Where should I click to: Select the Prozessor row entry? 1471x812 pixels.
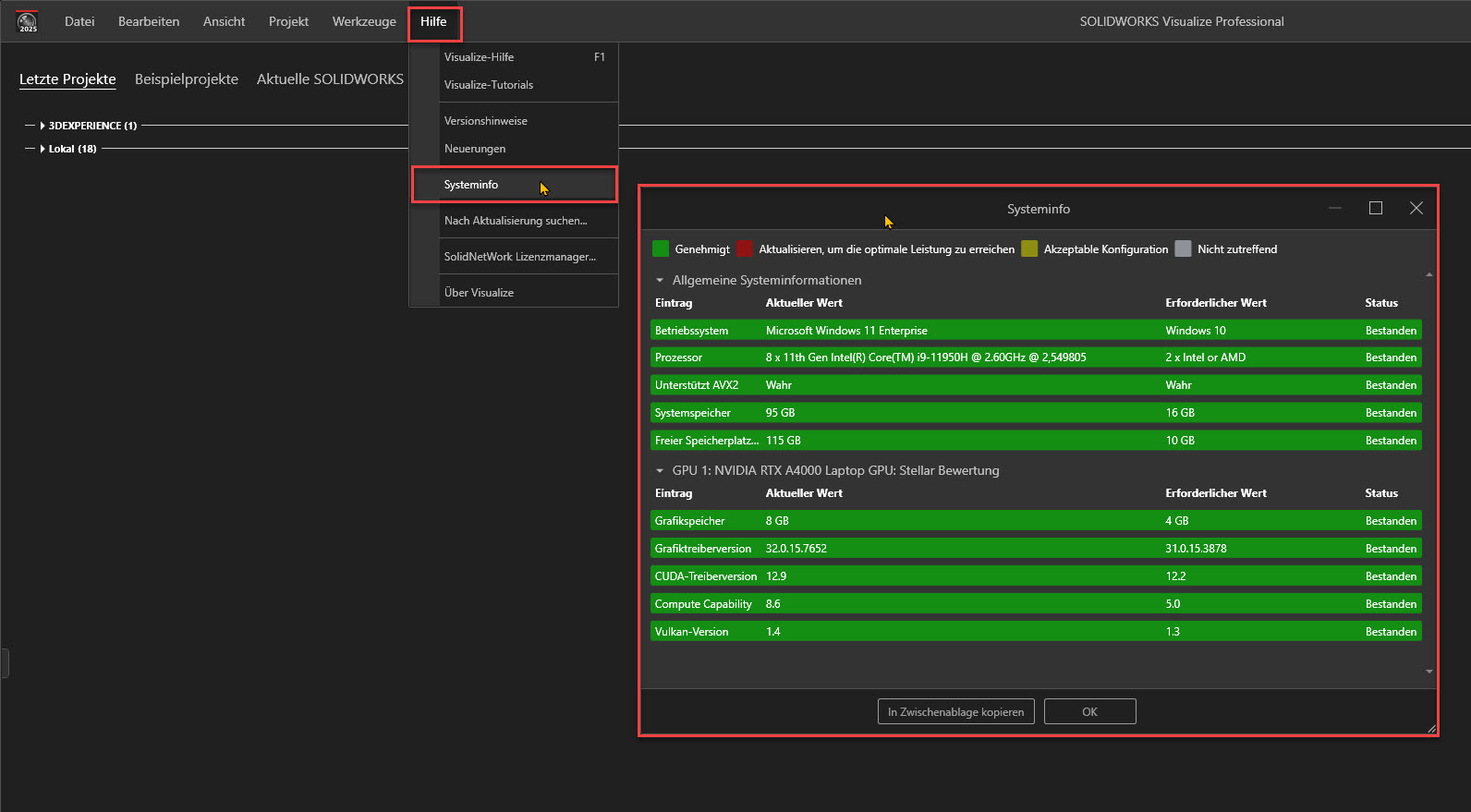(1036, 358)
